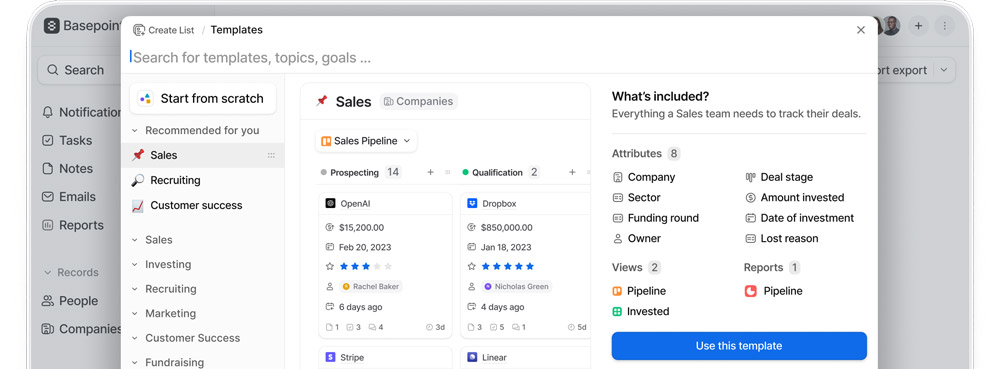Click Feb 20, 2023 date on OpenAI card

(365, 247)
